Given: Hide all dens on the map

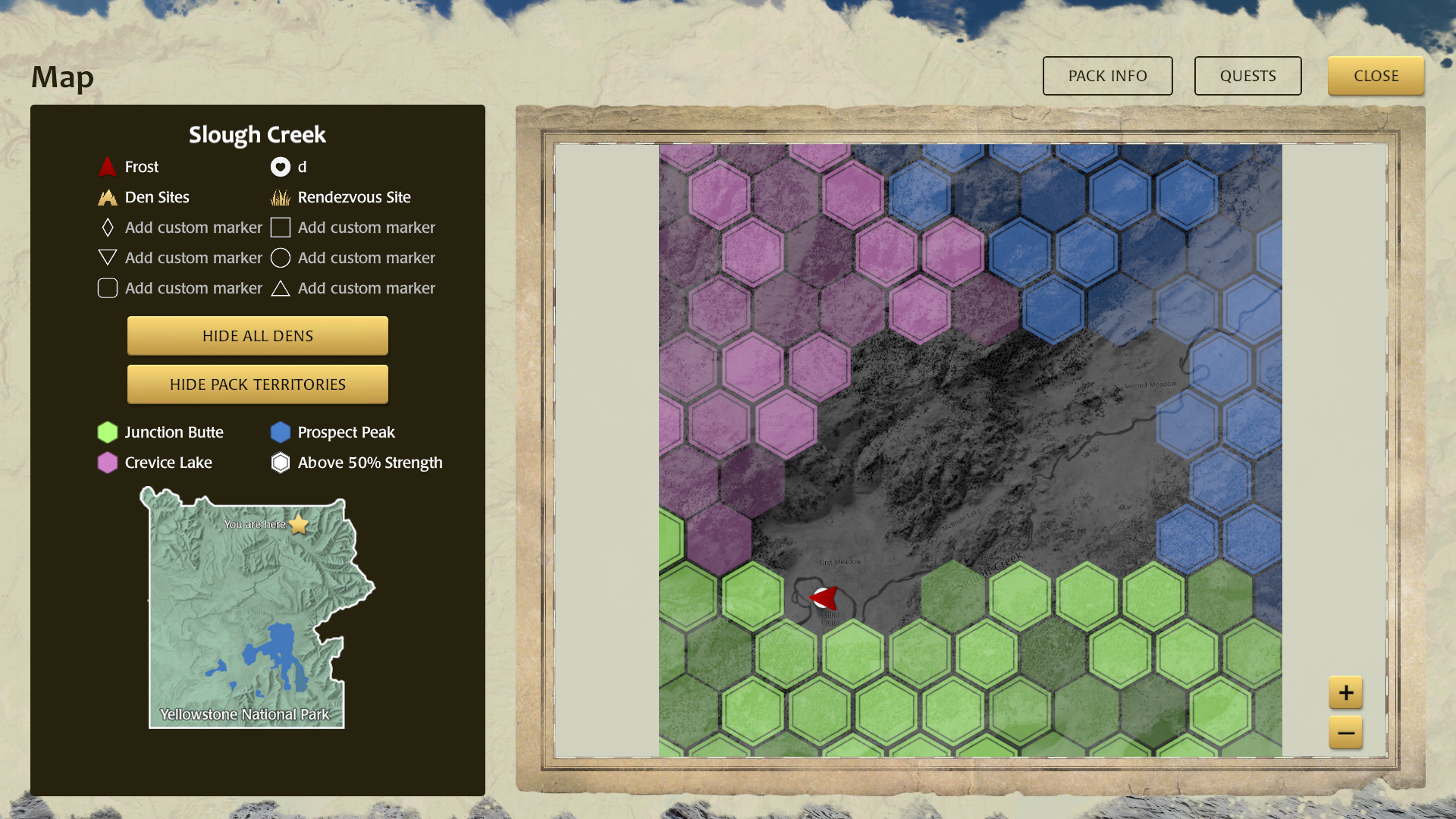Looking at the screenshot, I should click(258, 336).
